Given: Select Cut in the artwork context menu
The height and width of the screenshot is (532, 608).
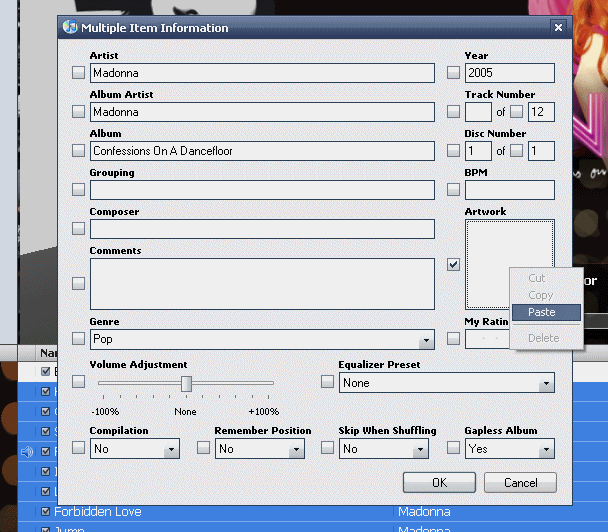Looking at the screenshot, I should pyautogui.click(x=546, y=278).
